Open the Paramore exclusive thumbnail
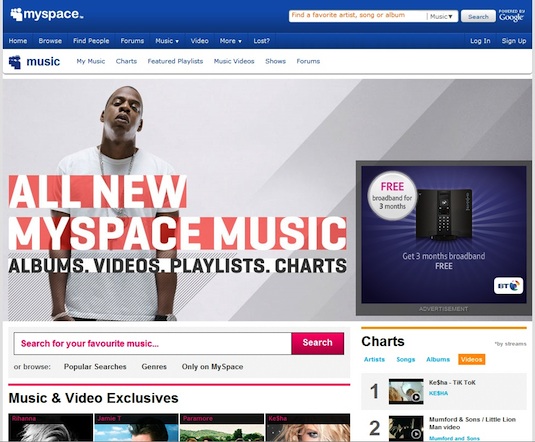This screenshot has width=535, height=442. [x=222, y=427]
